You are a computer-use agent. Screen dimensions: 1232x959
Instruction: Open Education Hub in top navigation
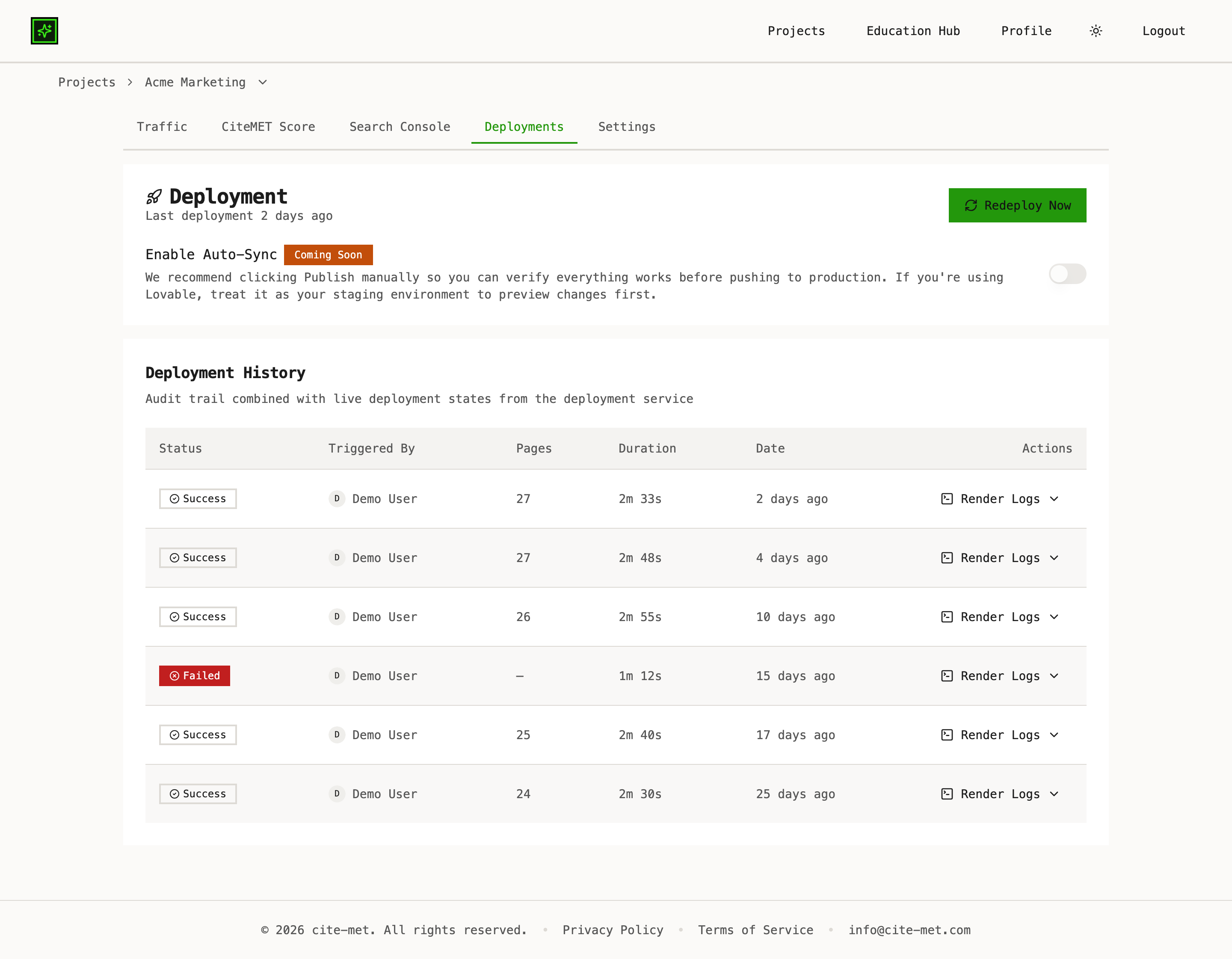click(913, 31)
